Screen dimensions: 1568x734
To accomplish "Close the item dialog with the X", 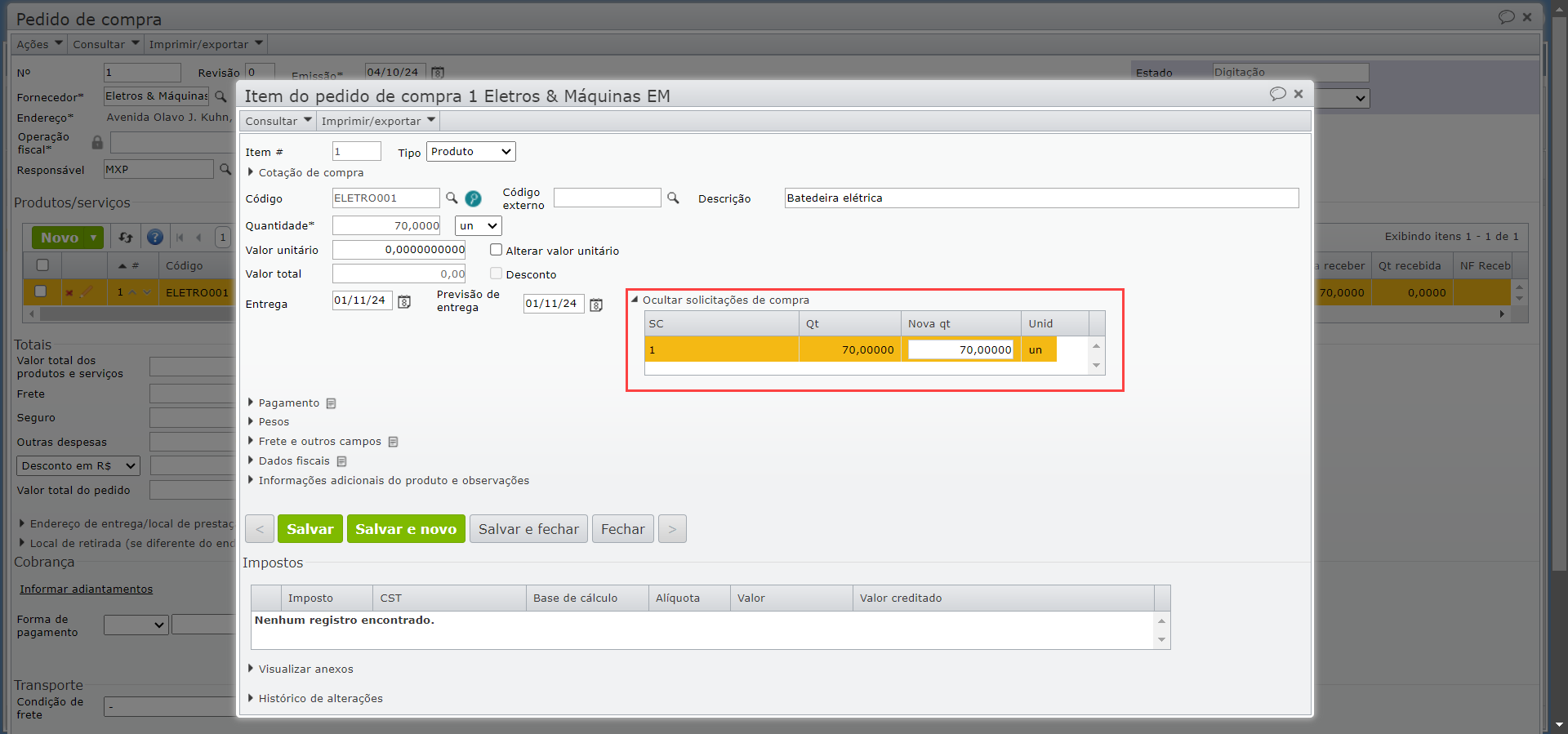I will click(1298, 94).
